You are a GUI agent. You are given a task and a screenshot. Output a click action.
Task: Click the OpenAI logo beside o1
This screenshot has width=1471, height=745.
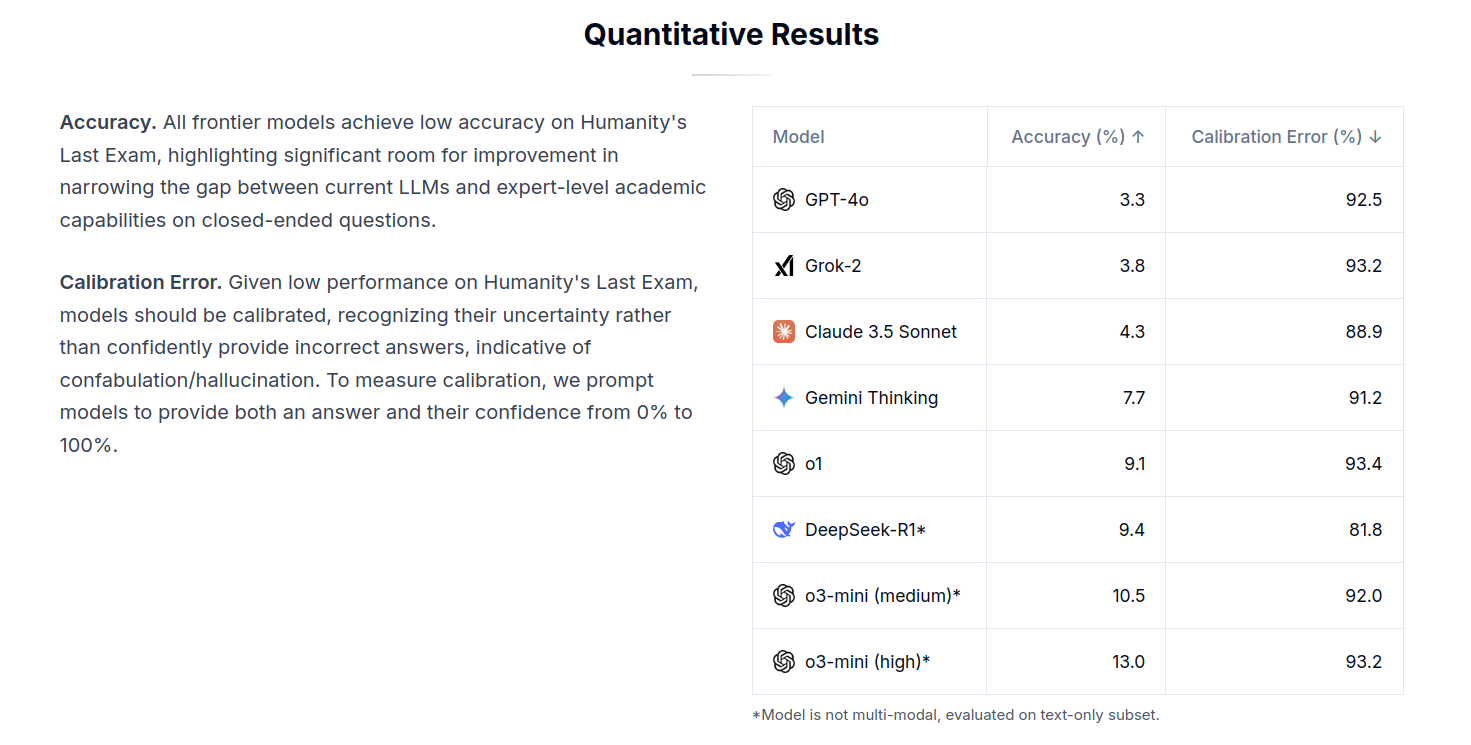coord(784,464)
